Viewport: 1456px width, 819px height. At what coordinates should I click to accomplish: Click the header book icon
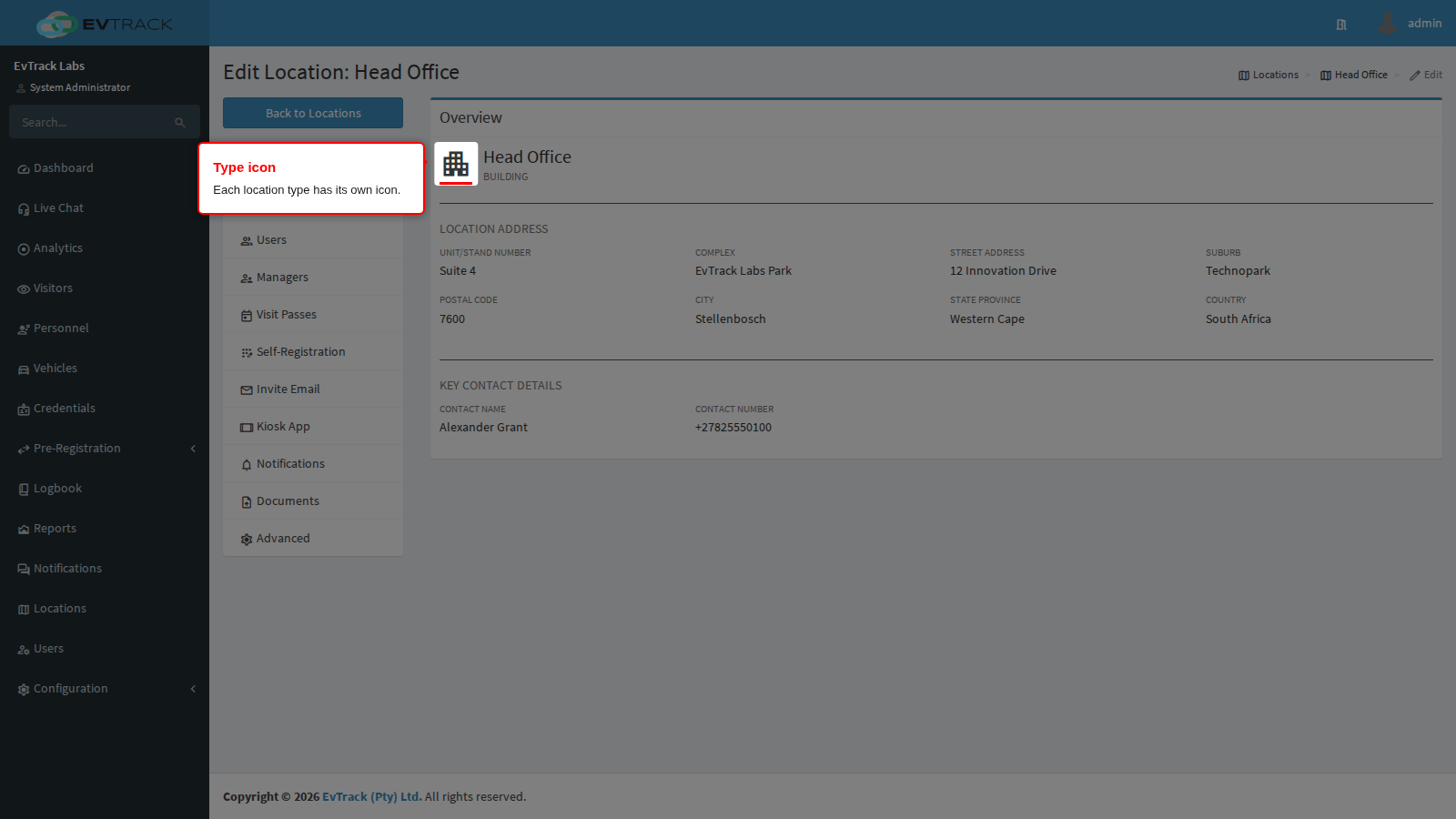click(x=1341, y=25)
